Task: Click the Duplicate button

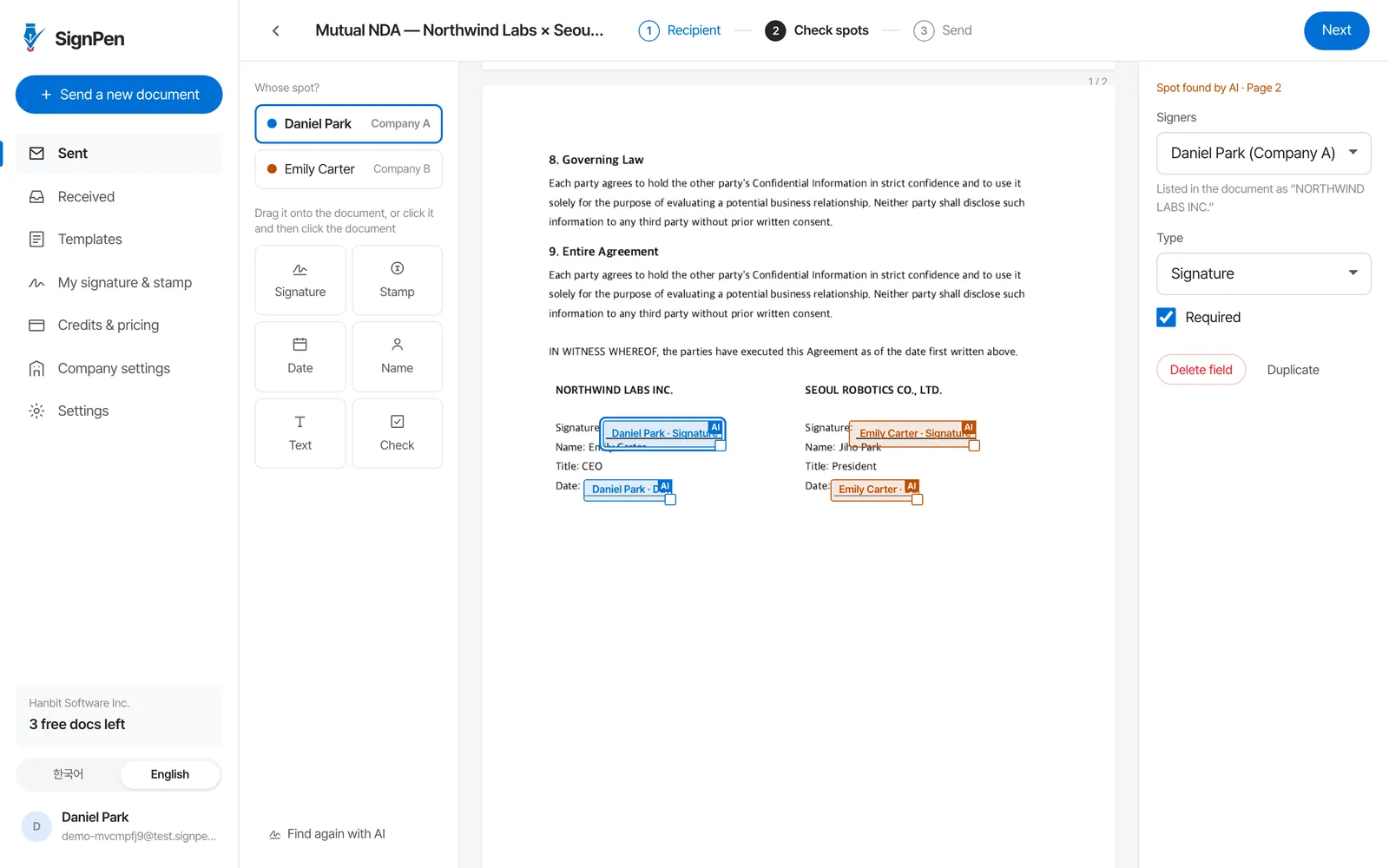Action: pyautogui.click(x=1293, y=370)
